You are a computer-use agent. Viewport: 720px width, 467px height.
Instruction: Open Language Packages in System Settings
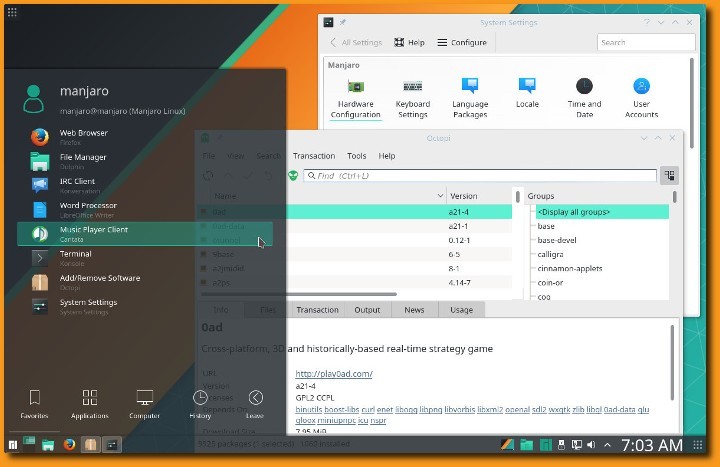(470, 98)
